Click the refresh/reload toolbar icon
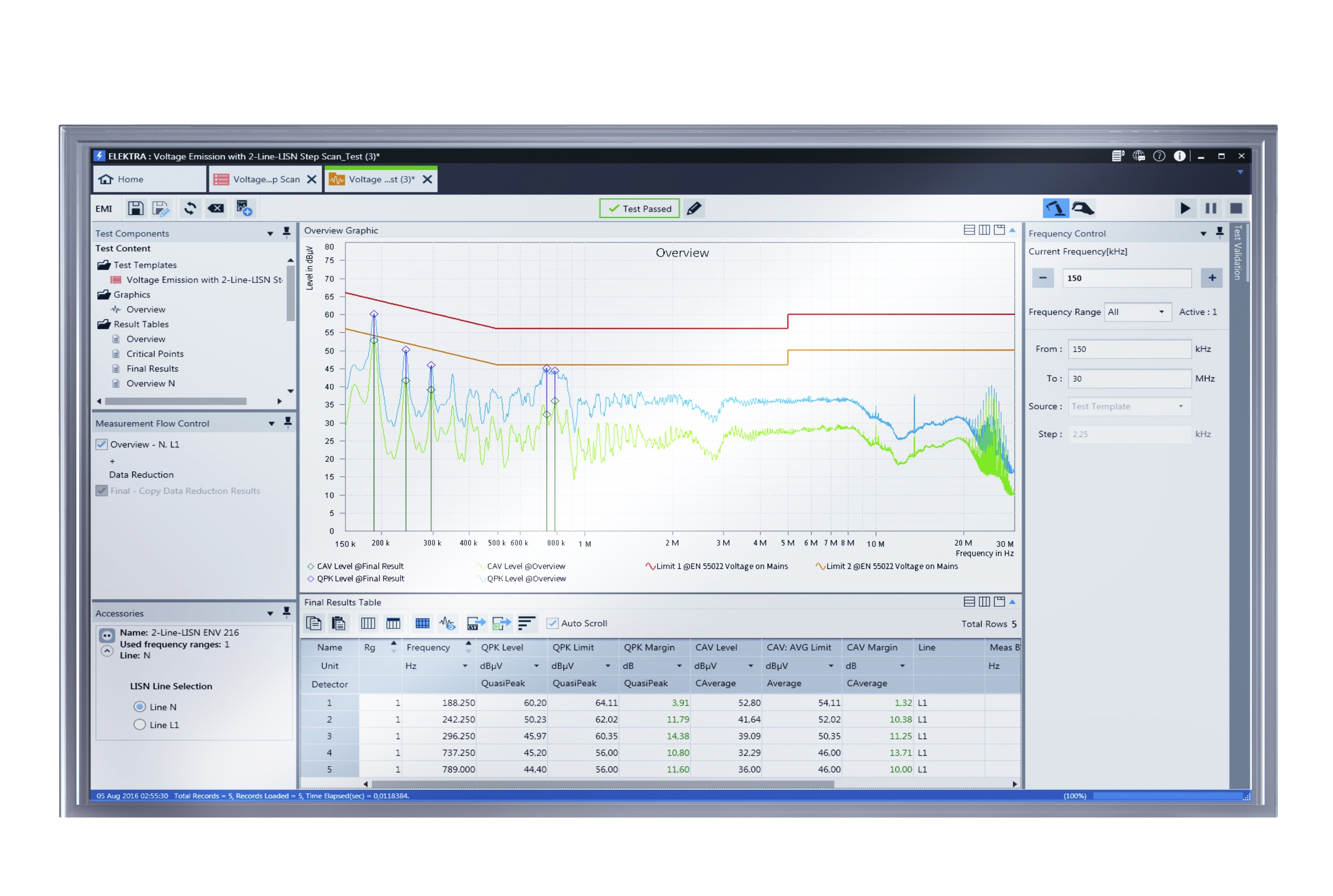1333x896 pixels. click(190, 209)
